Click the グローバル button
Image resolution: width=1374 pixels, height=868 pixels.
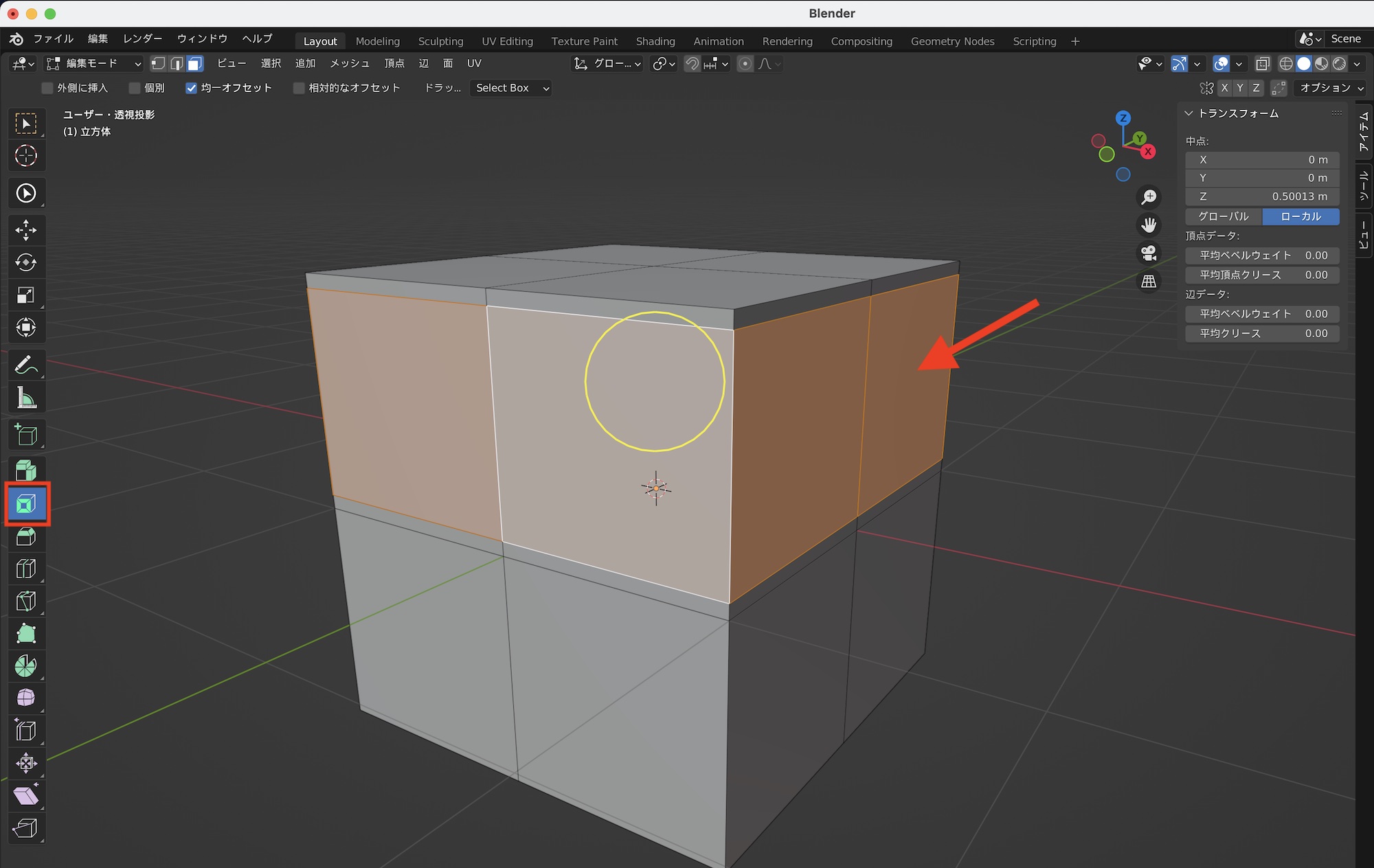point(1224,216)
